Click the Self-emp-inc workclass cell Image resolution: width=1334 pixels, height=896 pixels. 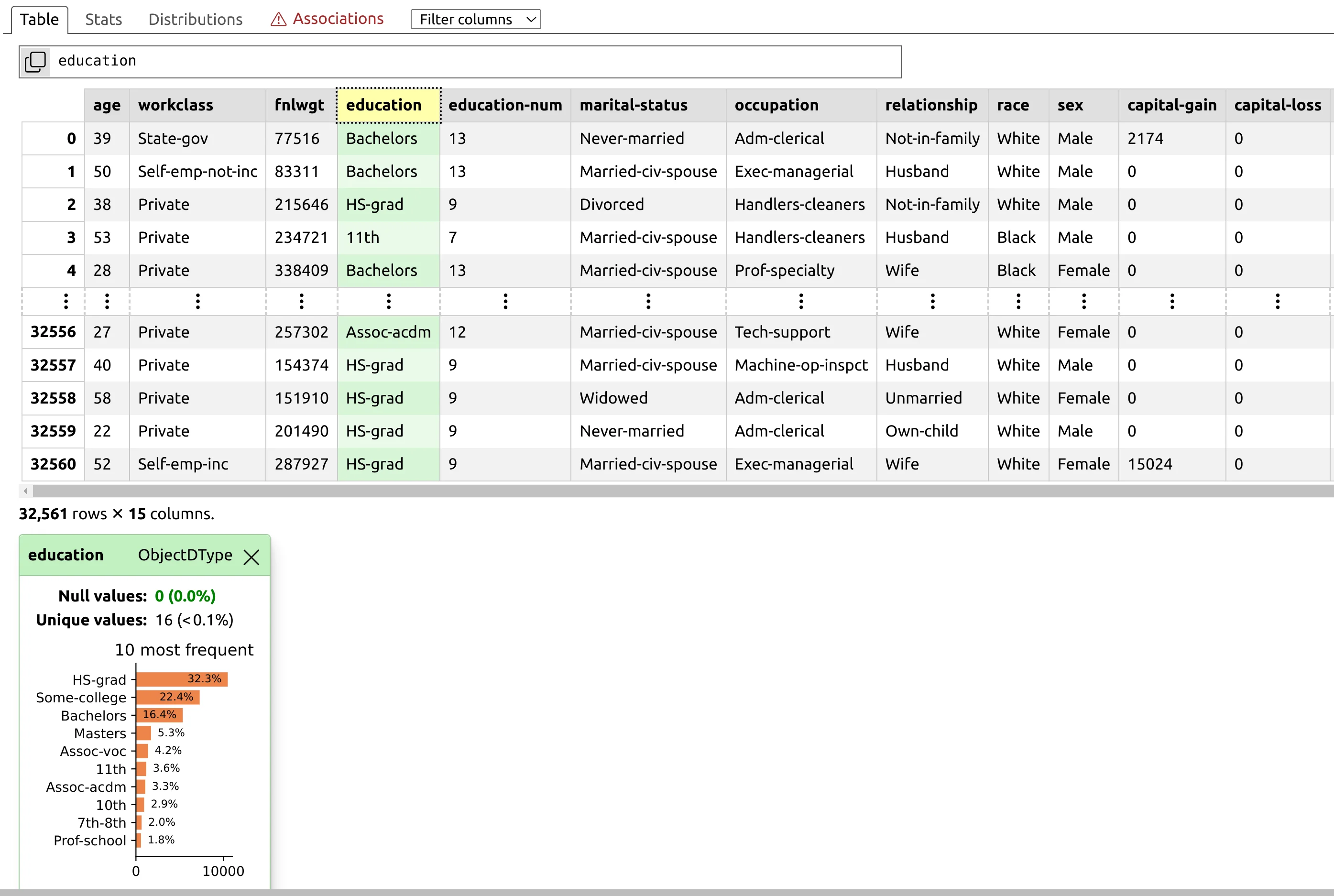pyautogui.click(x=197, y=464)
